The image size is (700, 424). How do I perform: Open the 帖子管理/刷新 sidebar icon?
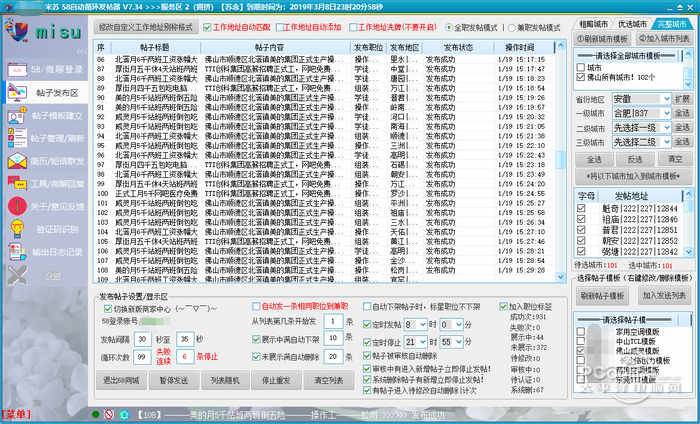[17, 138]
